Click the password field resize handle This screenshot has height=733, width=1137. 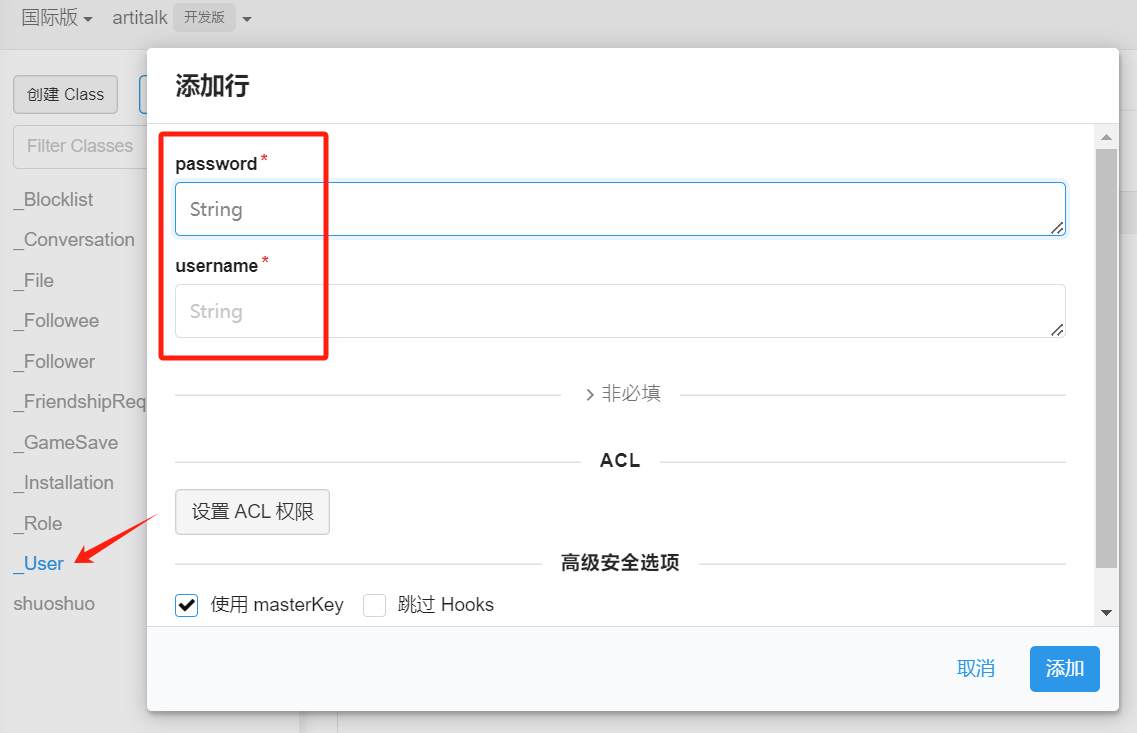point(1057,228)
